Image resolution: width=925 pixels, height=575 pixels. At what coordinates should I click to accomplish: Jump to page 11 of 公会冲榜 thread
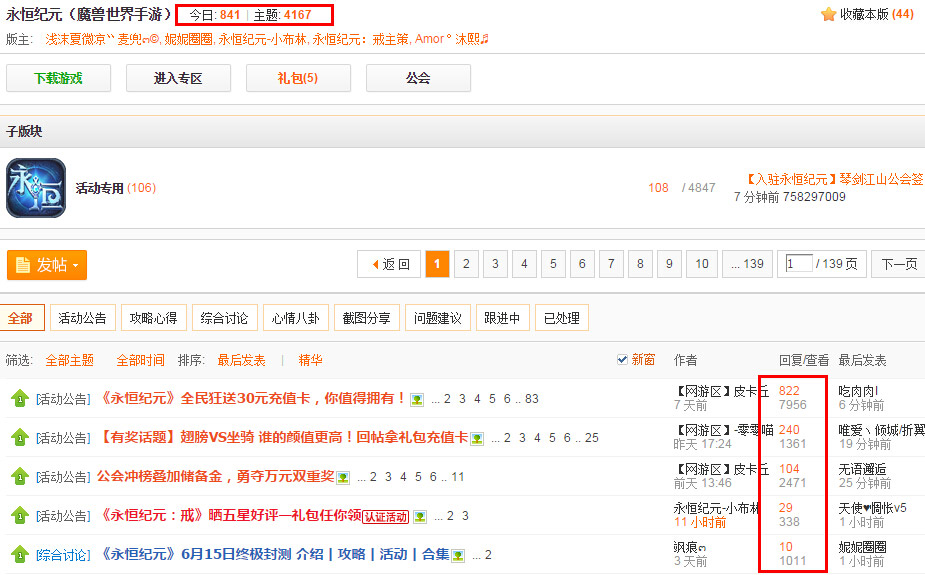(458, 477)
